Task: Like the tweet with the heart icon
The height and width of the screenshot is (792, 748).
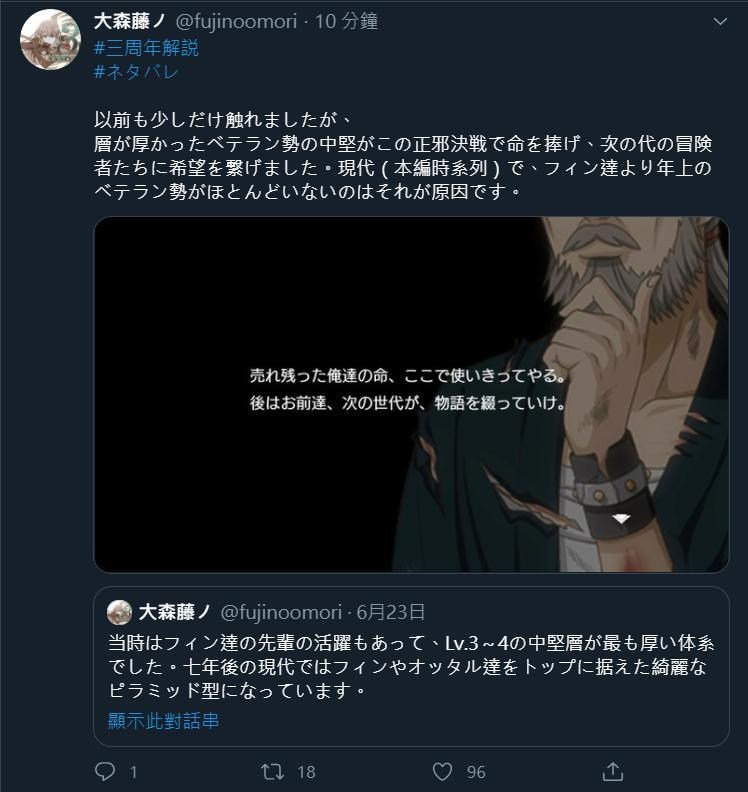Action: coord(442,772)
